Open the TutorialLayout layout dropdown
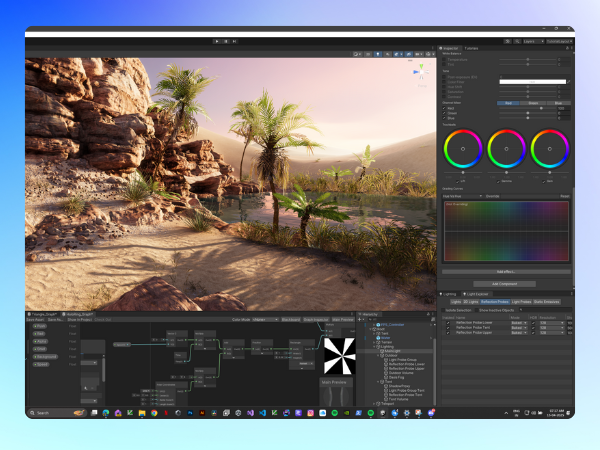600x450 pixels. click(x=559, y=41)
